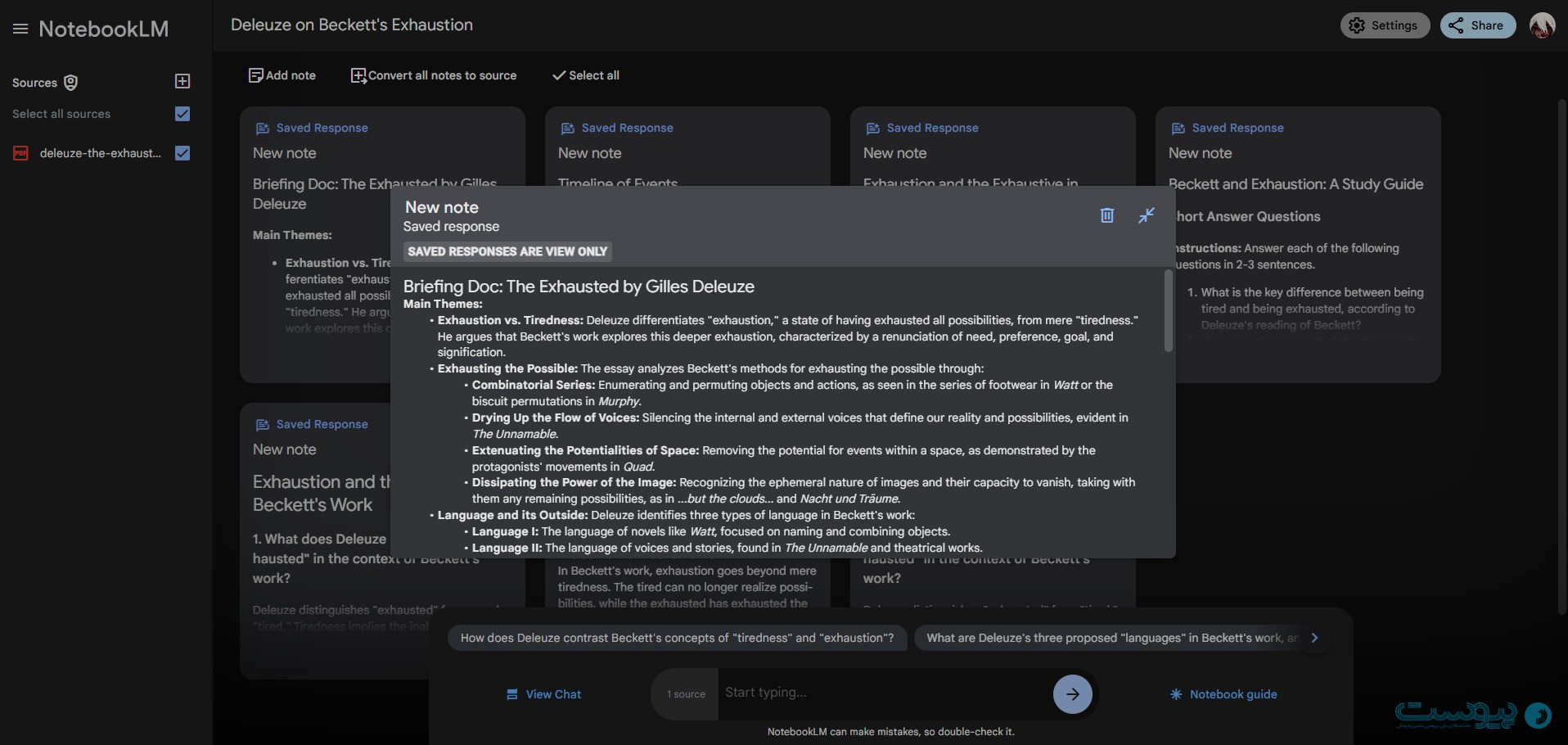
Task: Open the Settings button
Action: click(x=1385, y=25)
